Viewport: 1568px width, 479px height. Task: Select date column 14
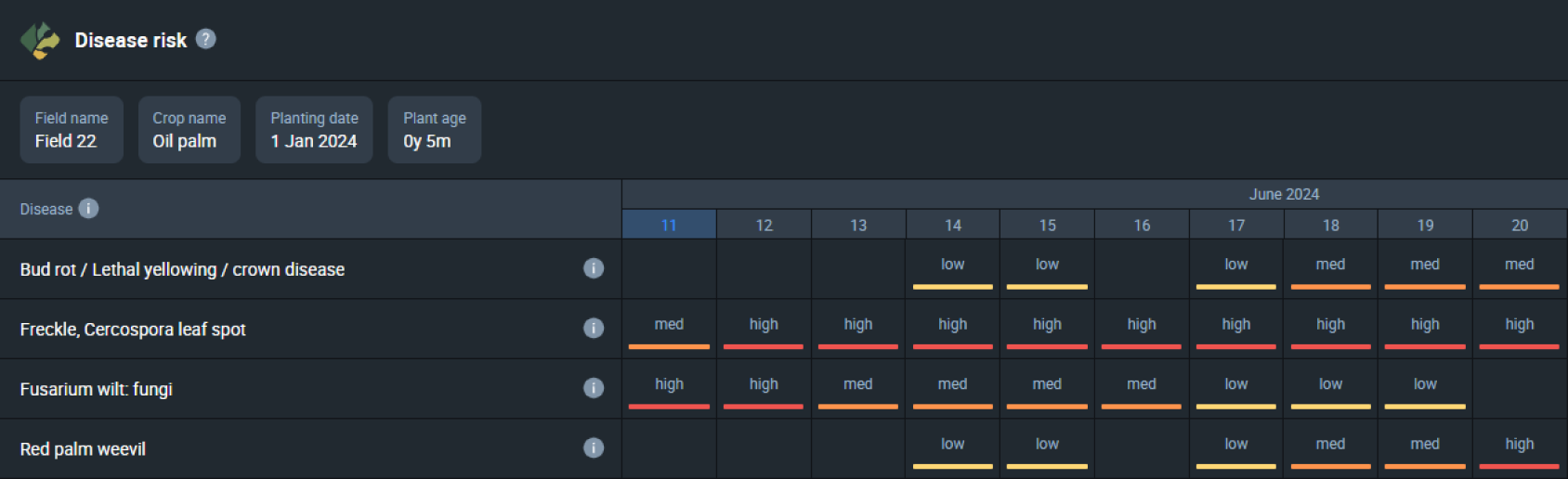point(953,225)
